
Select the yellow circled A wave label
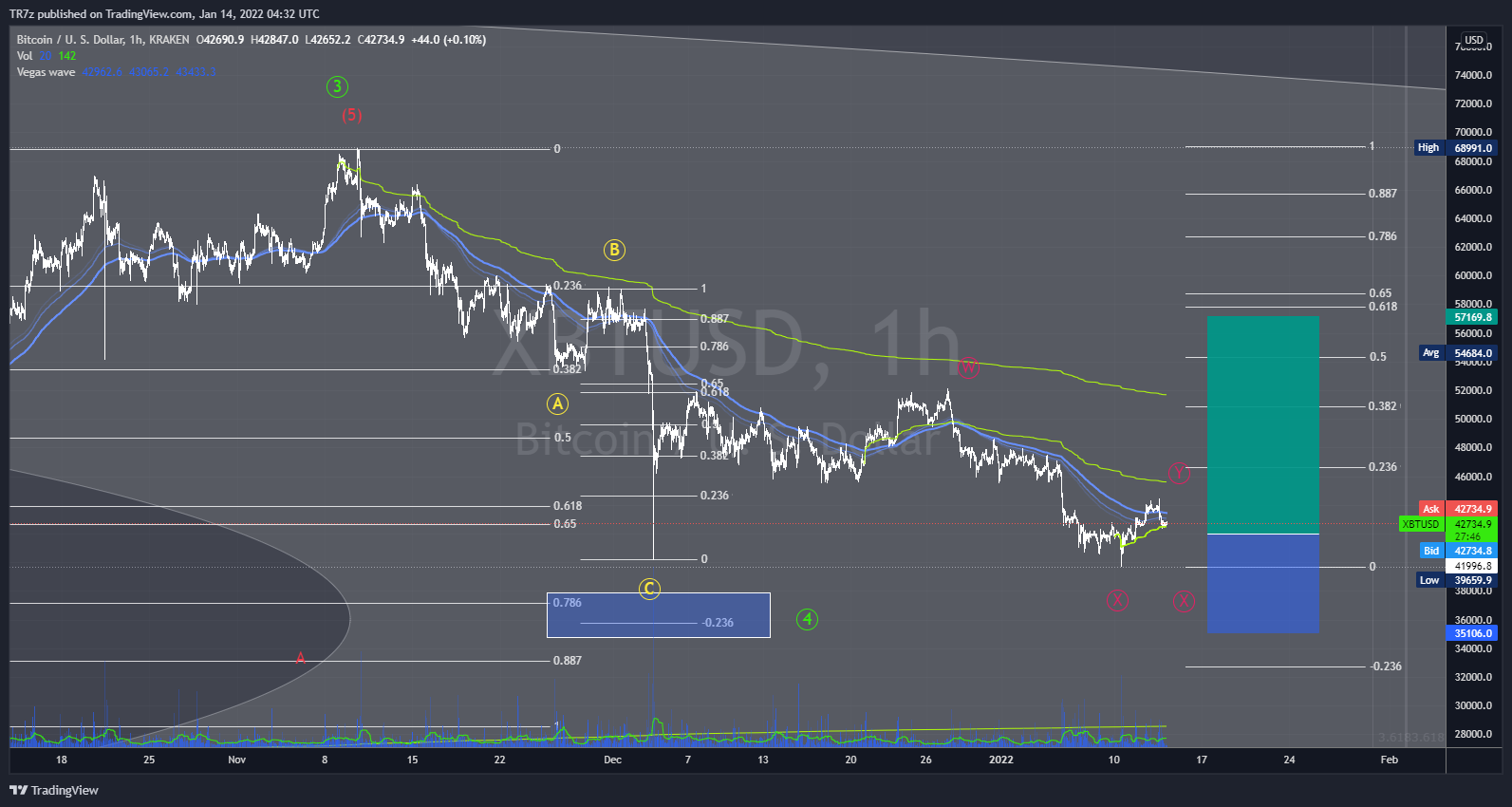(557, 403)
